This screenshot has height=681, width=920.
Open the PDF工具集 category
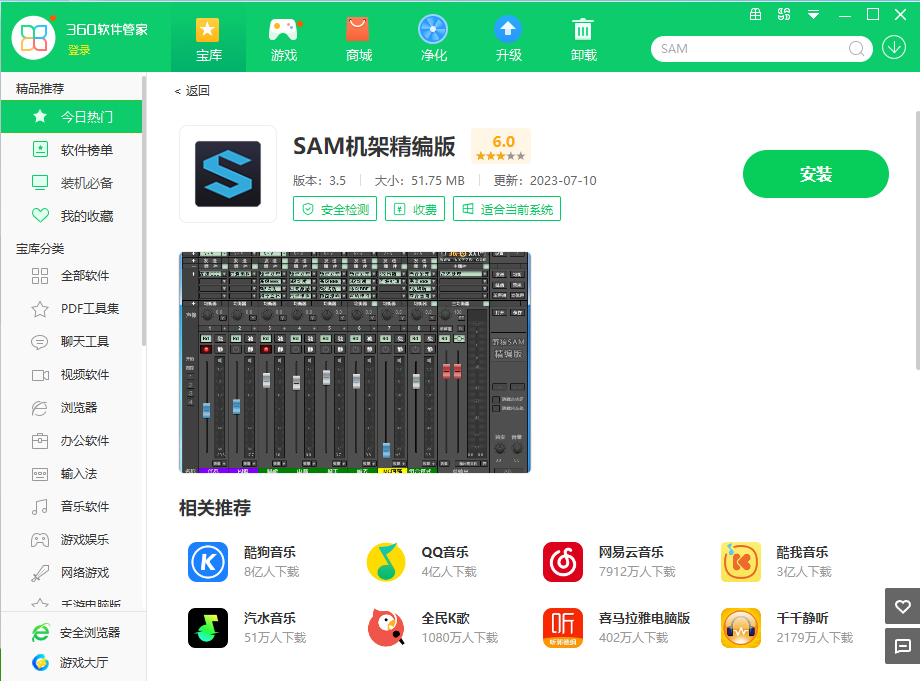click(x=72, y=309)
